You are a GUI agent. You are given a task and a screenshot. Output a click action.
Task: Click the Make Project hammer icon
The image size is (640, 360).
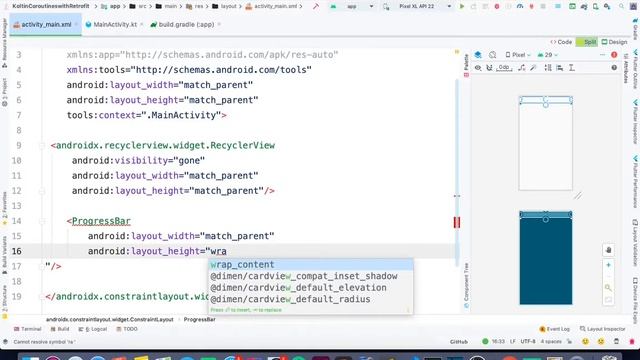click(316, 7)
